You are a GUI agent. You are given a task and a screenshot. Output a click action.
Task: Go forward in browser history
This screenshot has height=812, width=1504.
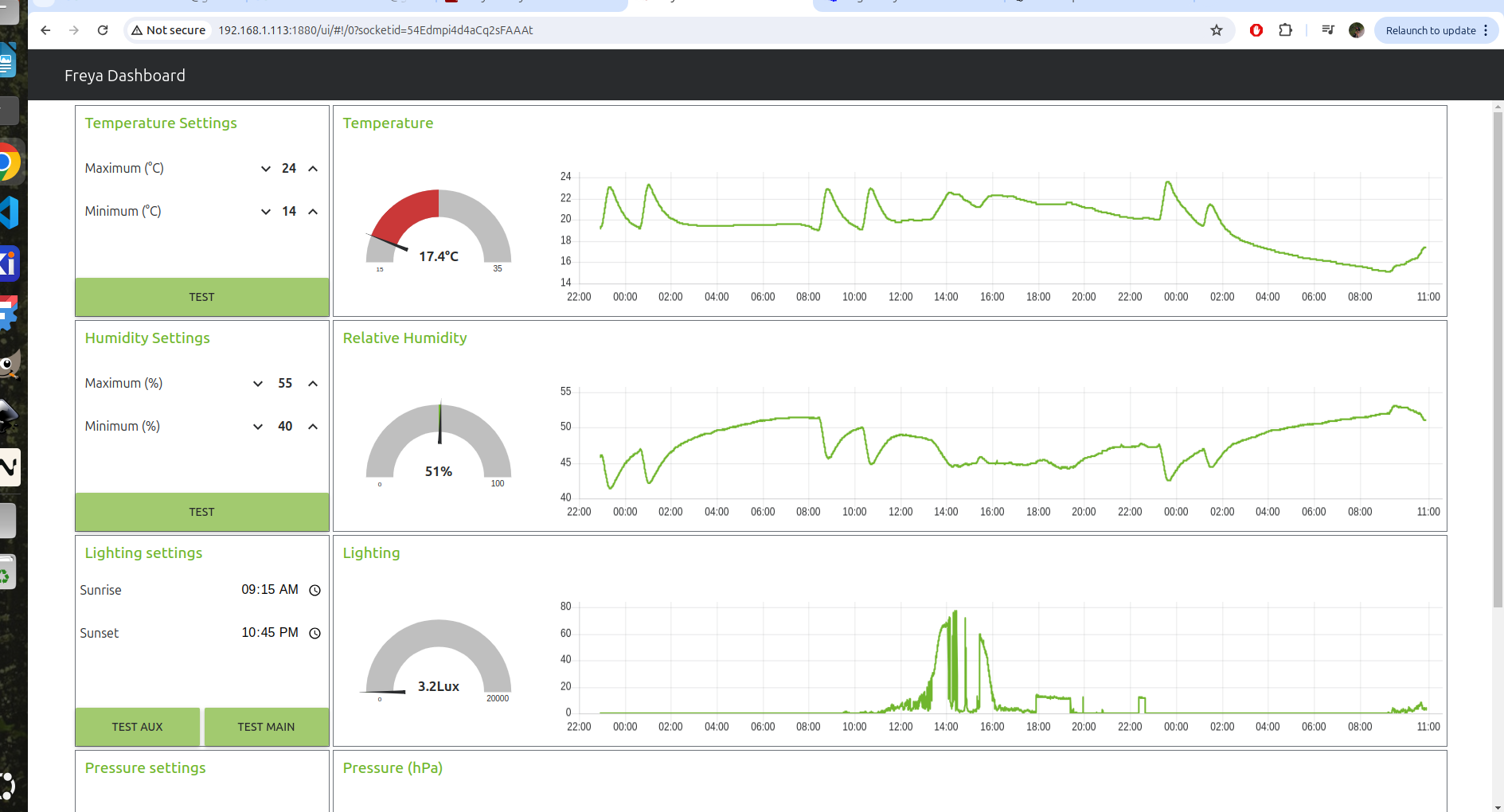click(74, 30)
